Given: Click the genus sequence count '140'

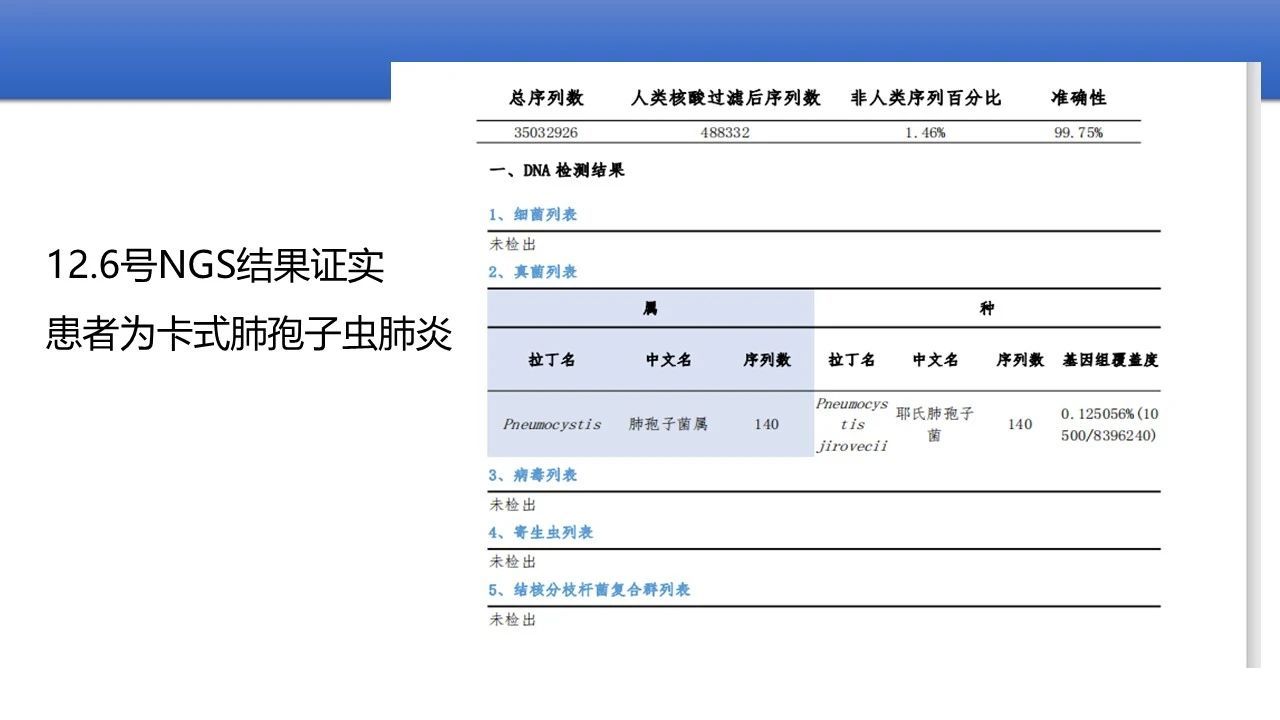Looking at the screenshot, I should click(767, 424).
